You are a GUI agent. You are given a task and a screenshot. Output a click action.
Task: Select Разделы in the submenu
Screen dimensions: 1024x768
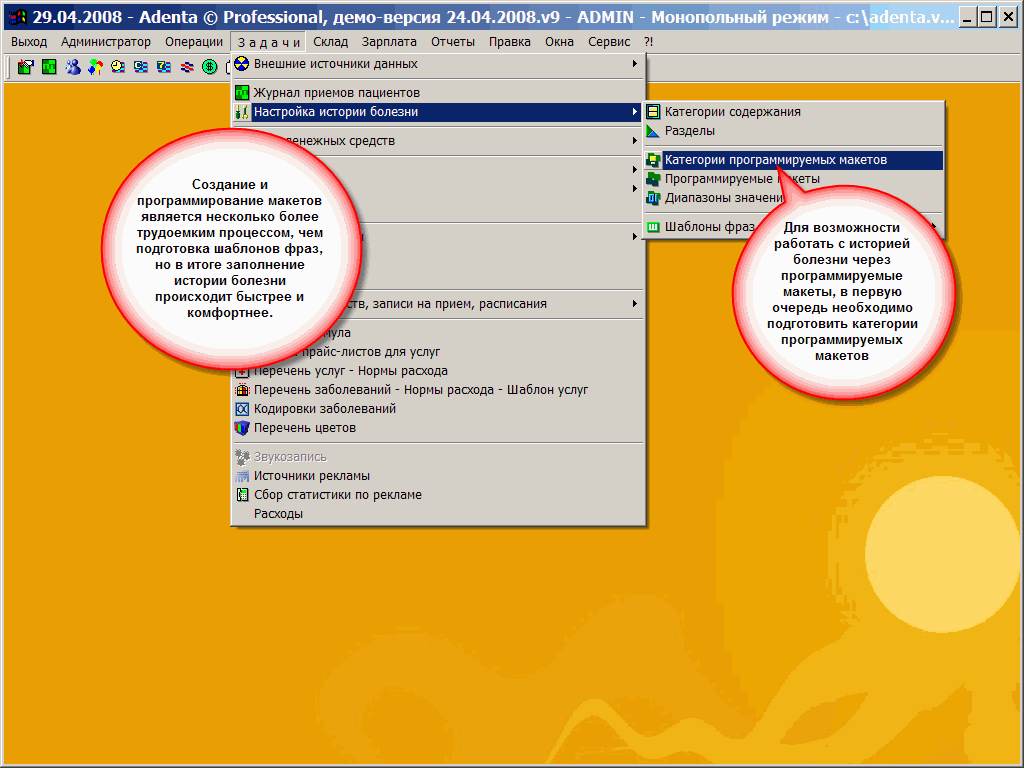(x=690, y=131)
